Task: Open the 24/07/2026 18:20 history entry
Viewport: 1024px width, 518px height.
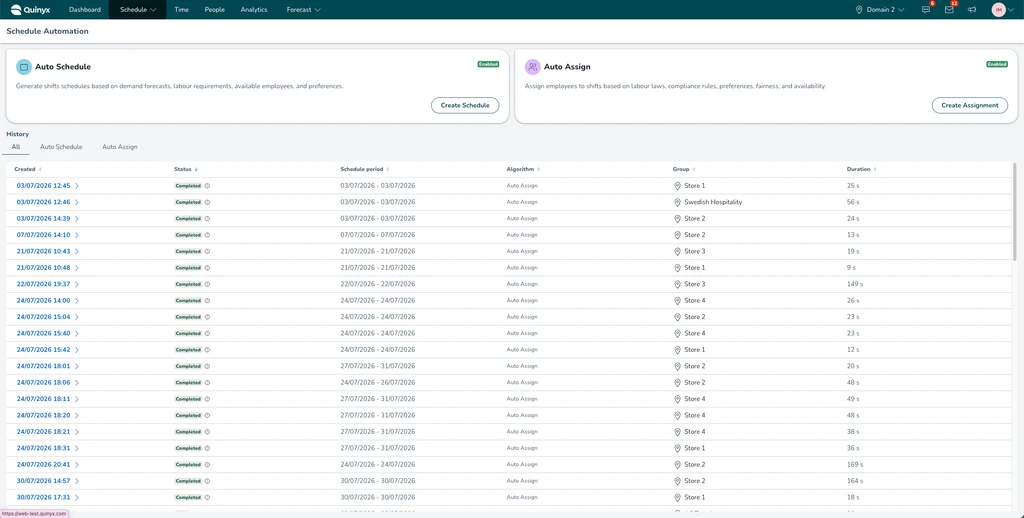Action: click(x=44, y=415)
